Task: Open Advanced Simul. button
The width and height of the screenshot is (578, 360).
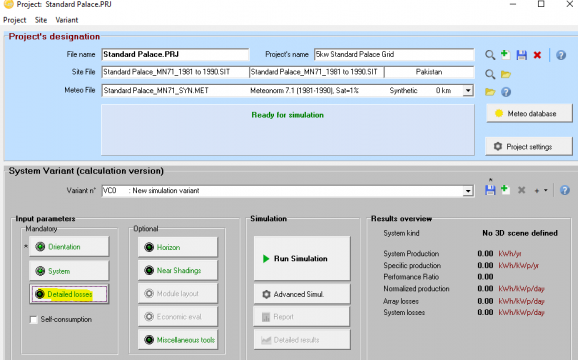Action: click(x=302, y=294)
